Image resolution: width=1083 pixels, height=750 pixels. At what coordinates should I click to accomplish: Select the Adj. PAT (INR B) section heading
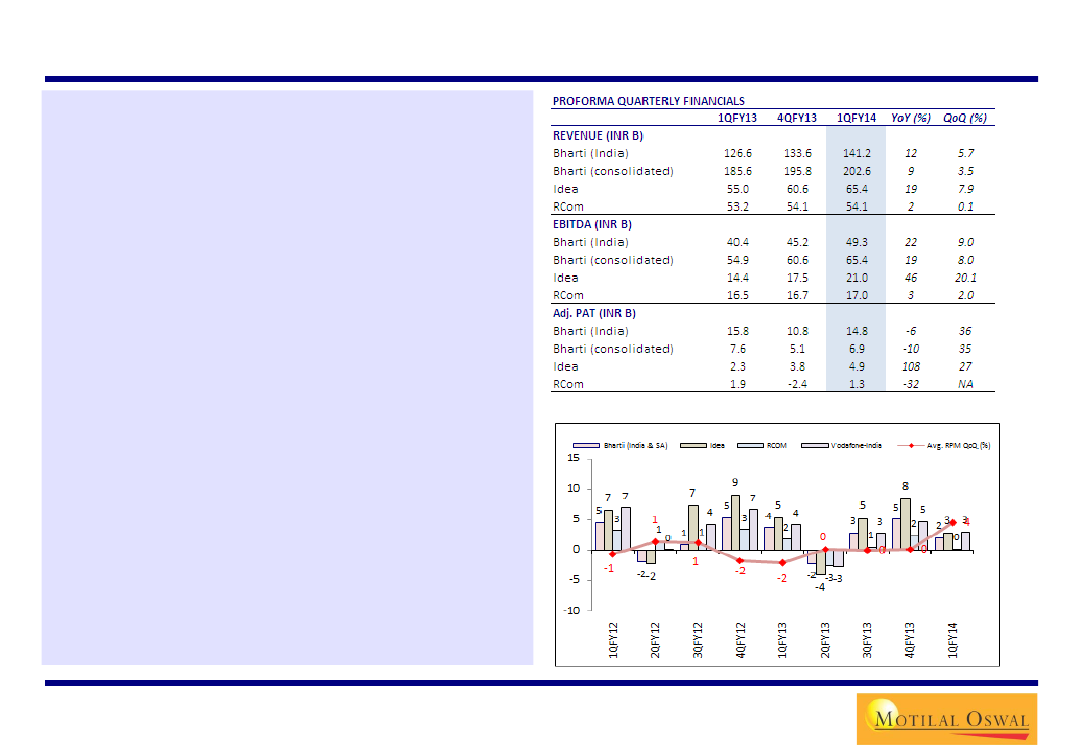[594, 313]
